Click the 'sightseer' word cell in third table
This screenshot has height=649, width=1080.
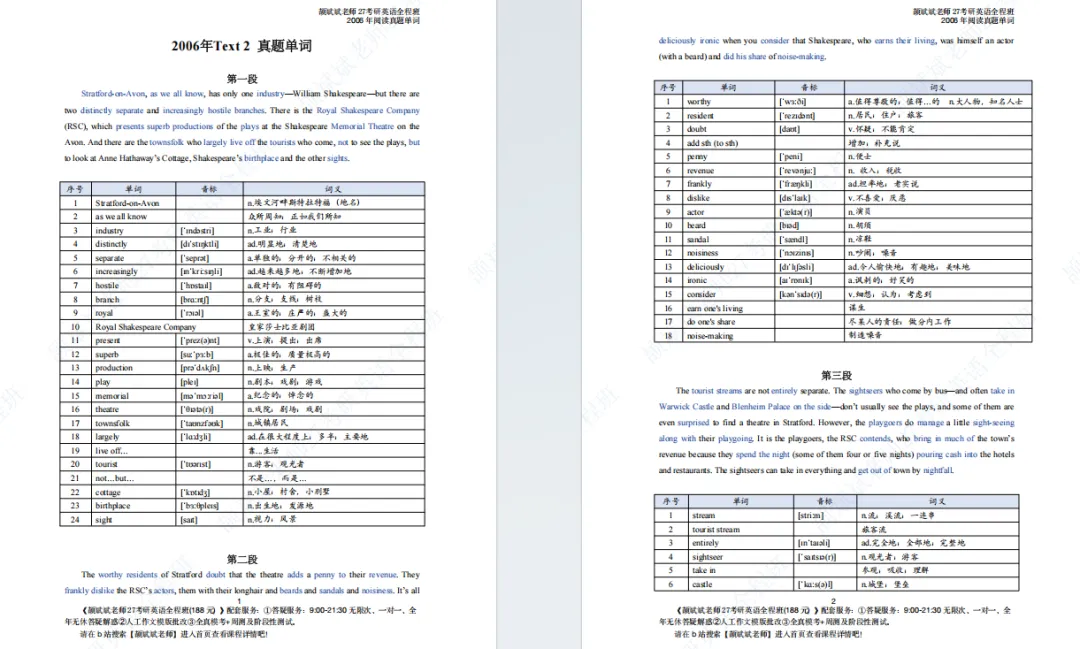pos(740,557)
